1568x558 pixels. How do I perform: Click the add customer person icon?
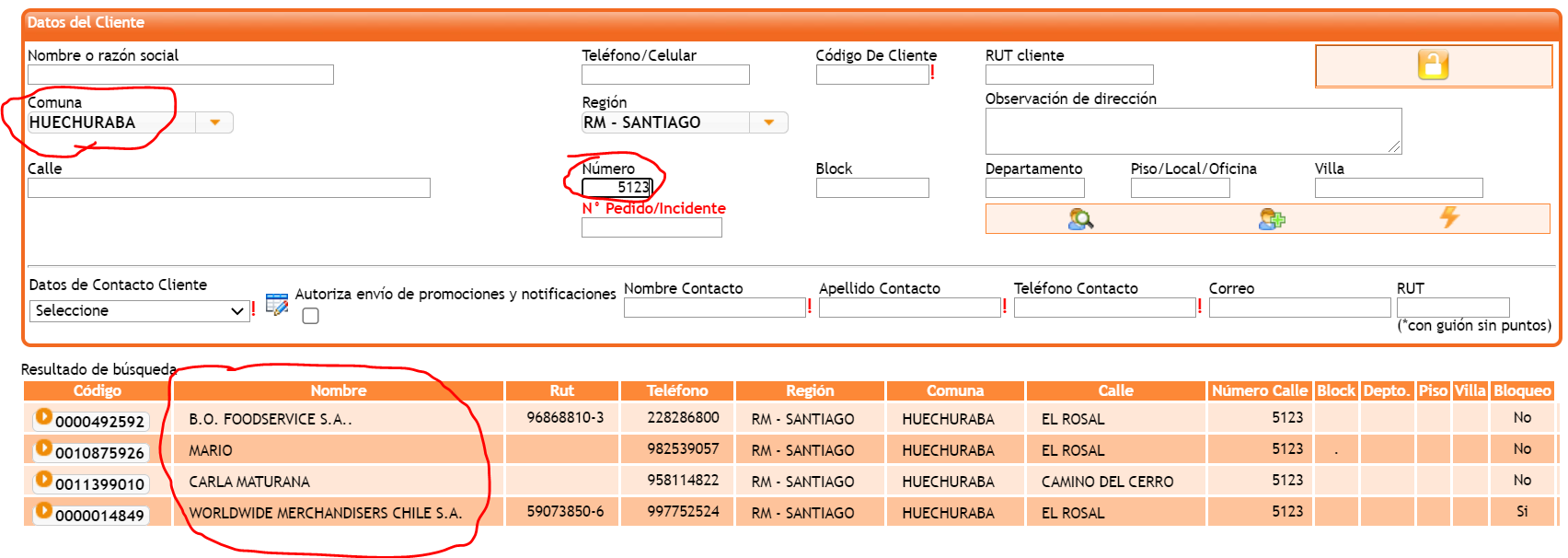(x=1272, y=219)
